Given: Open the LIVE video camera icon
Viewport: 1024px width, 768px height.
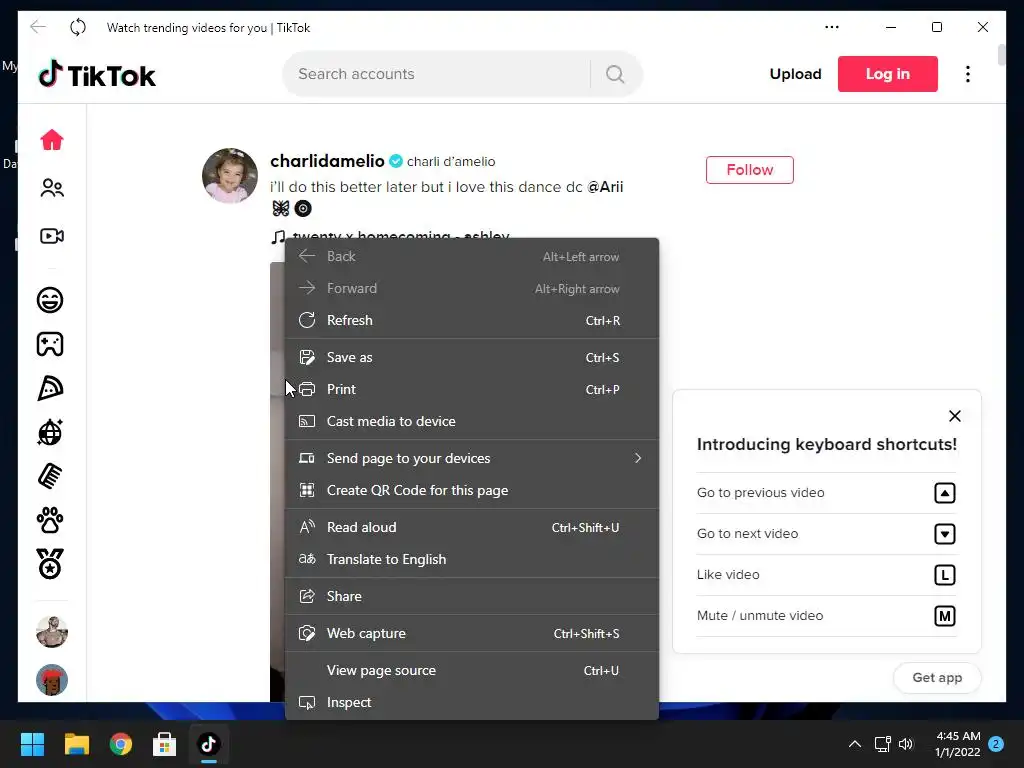Looking at the screenshot, I should point(52,236).
